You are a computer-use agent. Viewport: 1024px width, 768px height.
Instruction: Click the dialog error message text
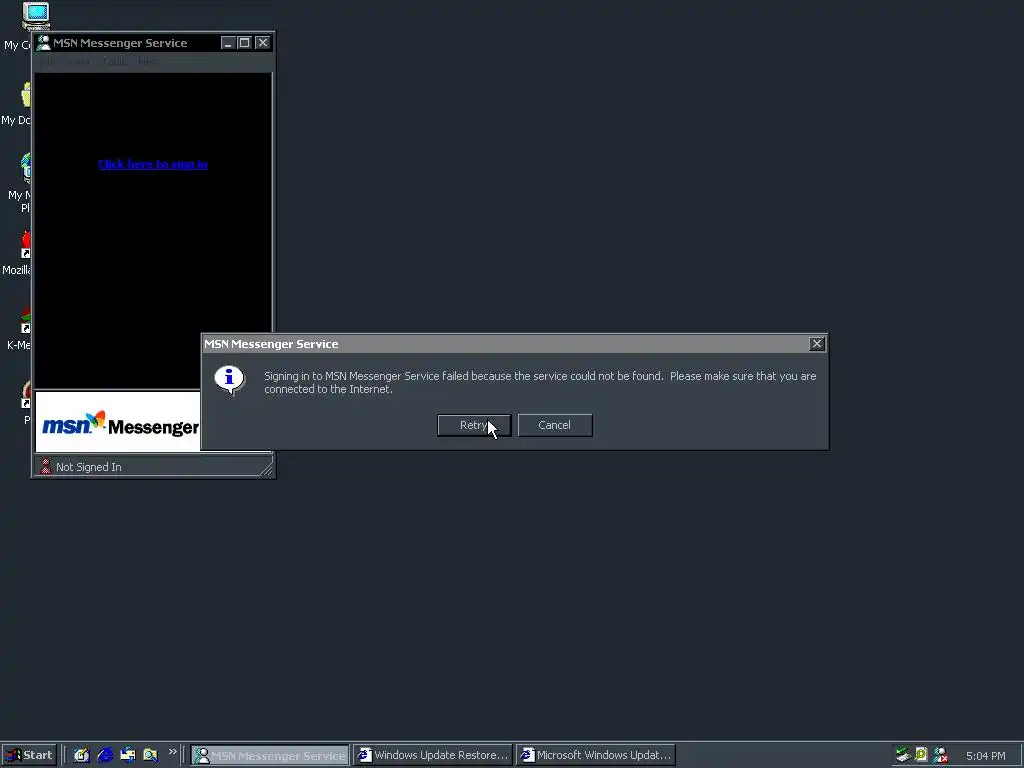click(x=540, y=383)
